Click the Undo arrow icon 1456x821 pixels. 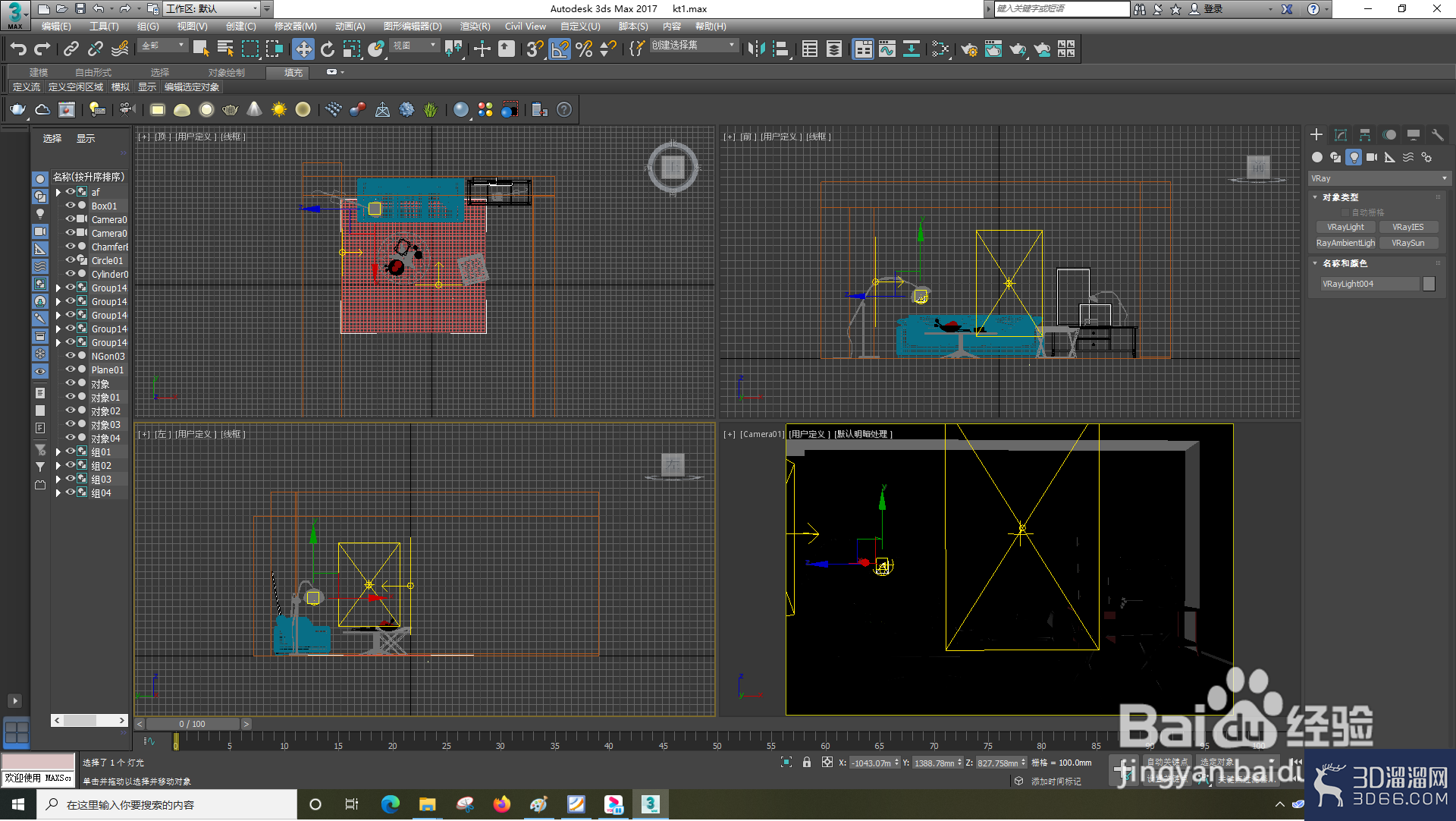(x=18, y=49)
